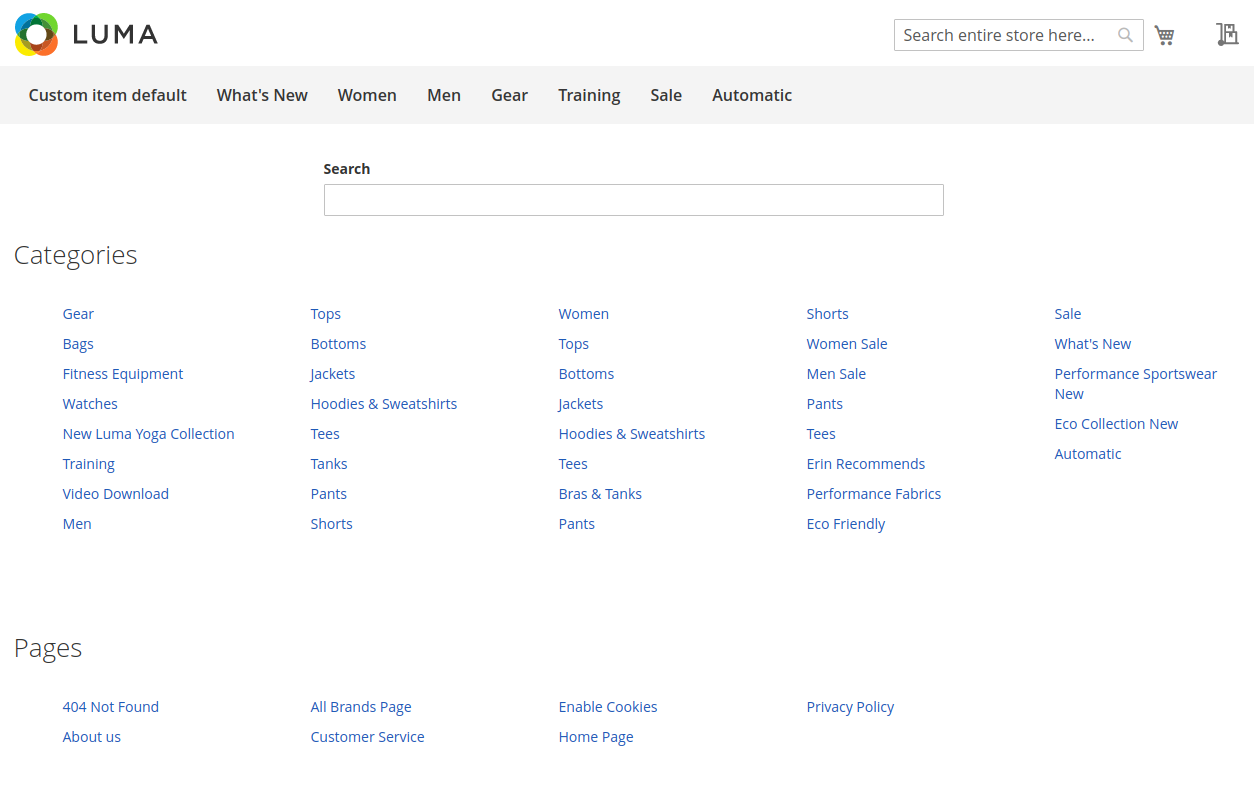The width and height of the screenshot is (1254, 792).
Task: Open the 404 Not Found page link
Action: point(111,707)
